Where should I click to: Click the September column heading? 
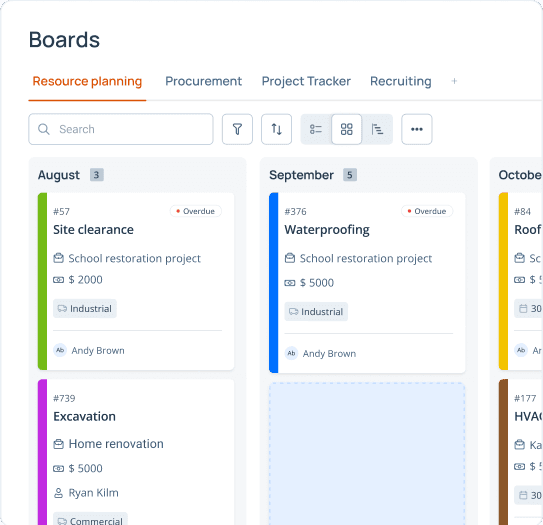[x=301, y=175]
